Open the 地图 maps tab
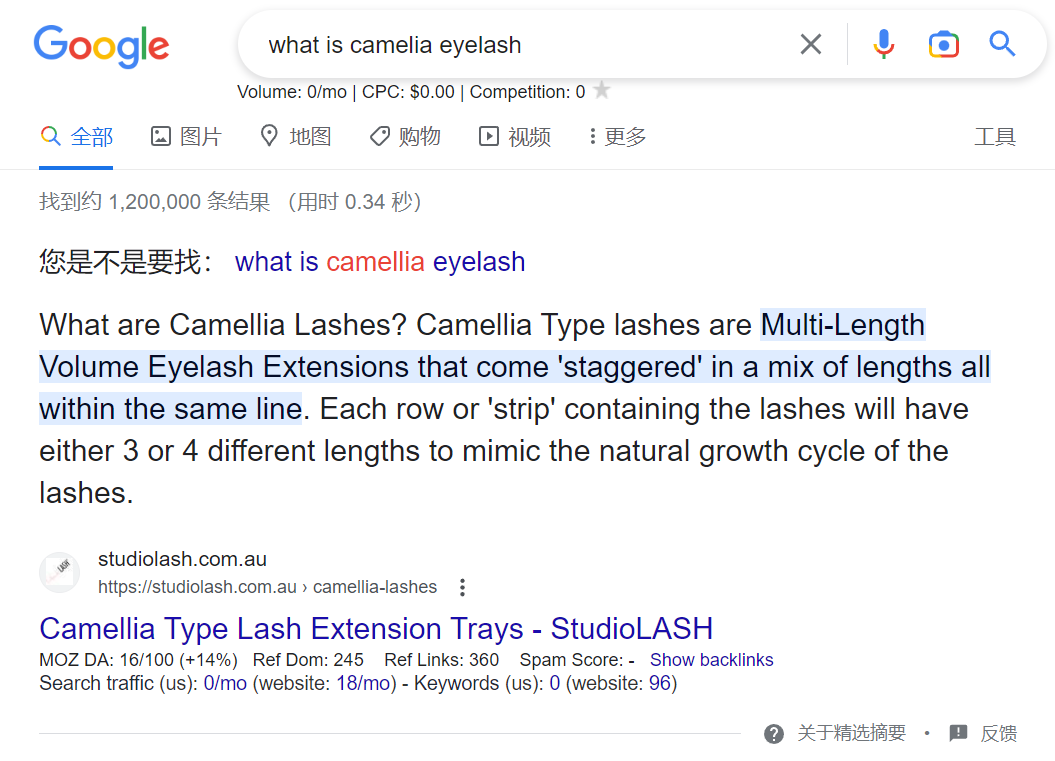Screen dimensions: 1055x761 click(295, 137)
